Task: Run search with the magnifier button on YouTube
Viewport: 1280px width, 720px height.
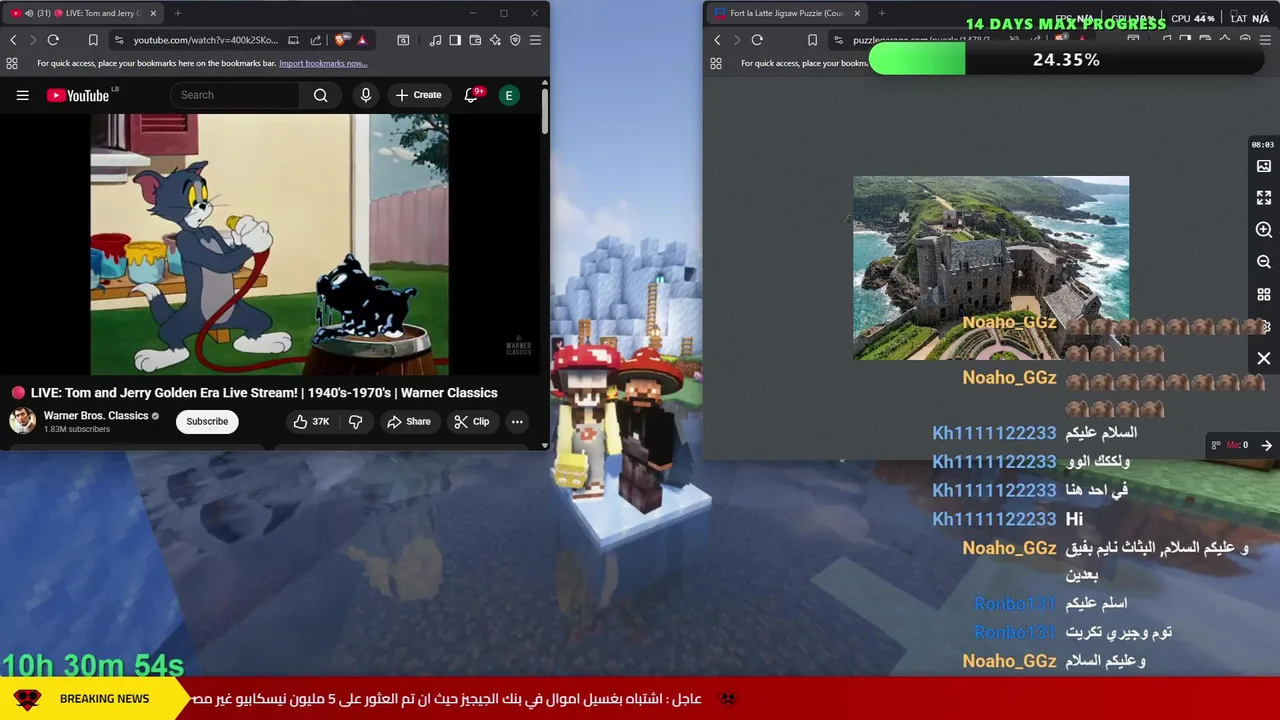Action: pos(320,95)
